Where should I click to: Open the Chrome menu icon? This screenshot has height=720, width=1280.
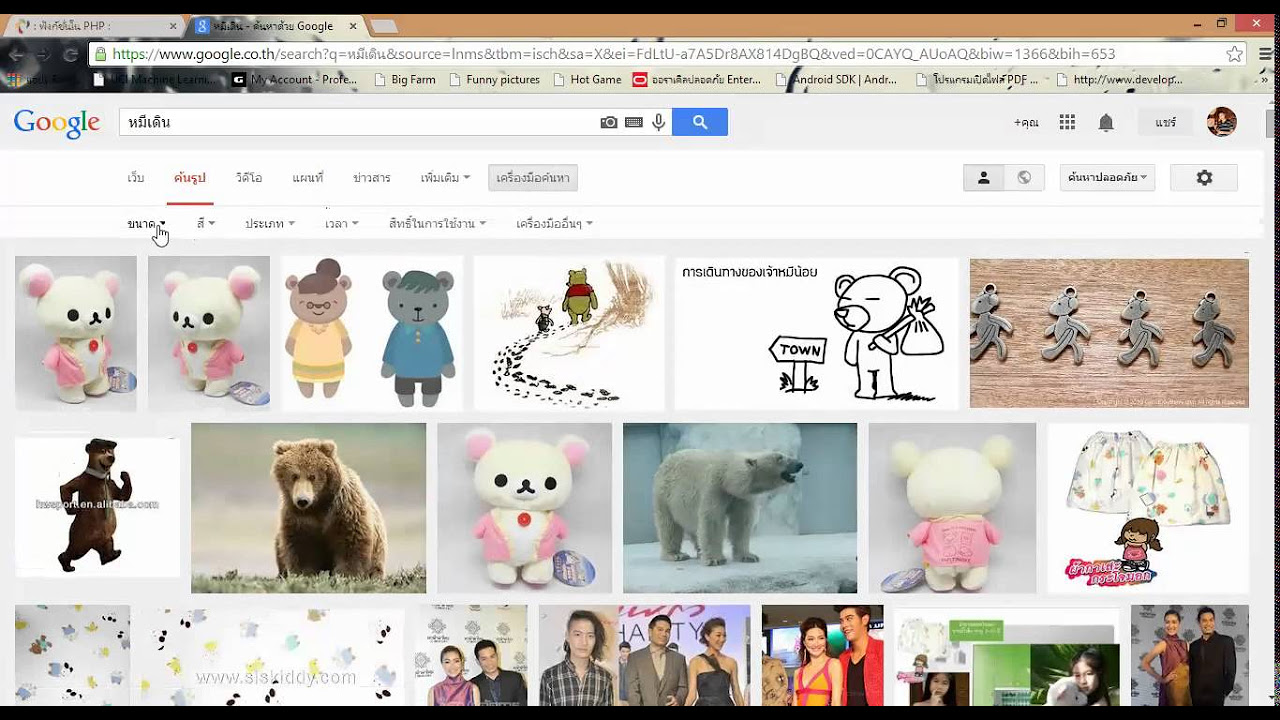coord(1265,54)
